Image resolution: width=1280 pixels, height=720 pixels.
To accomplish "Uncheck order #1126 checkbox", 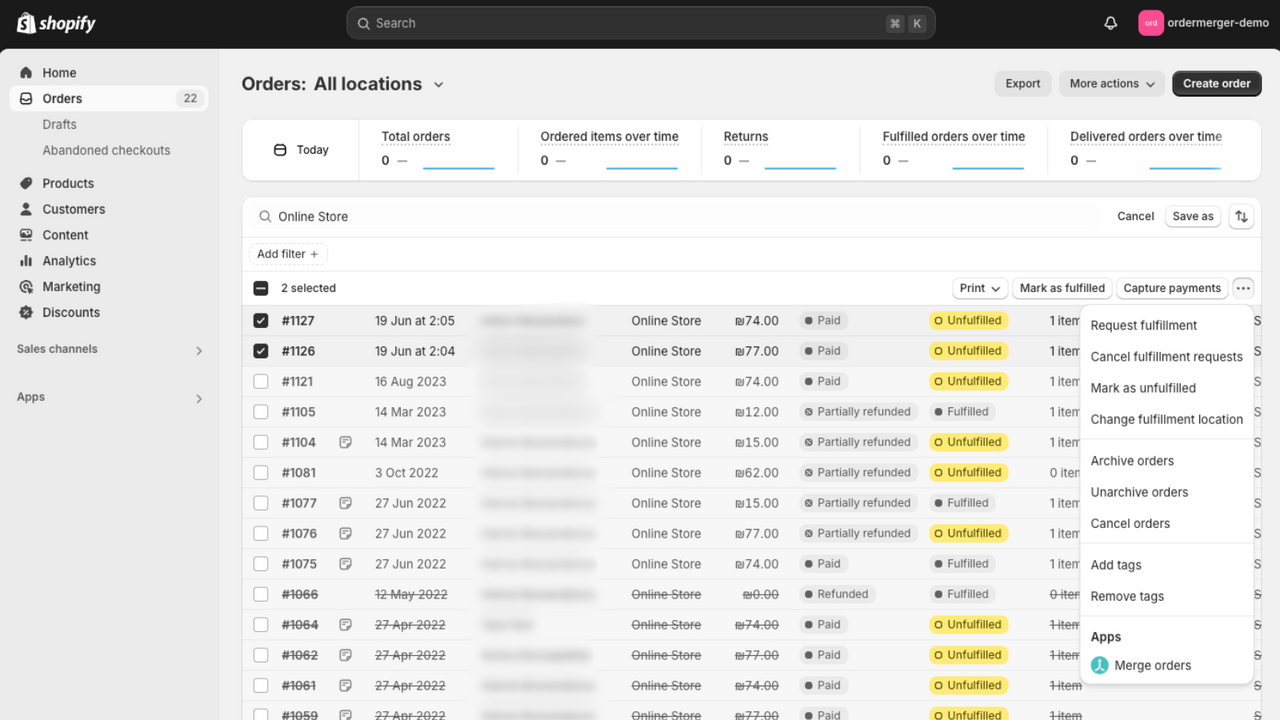I will click(x=261, y=351).
